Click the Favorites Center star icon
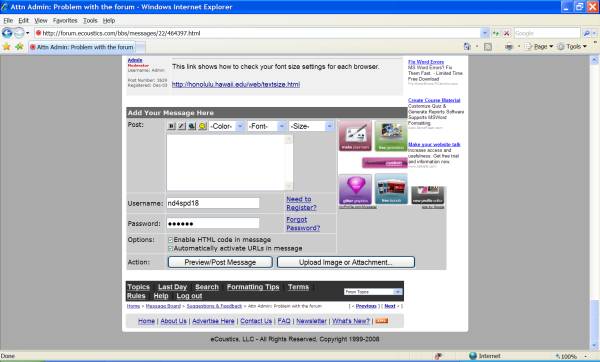 [7, 47]
